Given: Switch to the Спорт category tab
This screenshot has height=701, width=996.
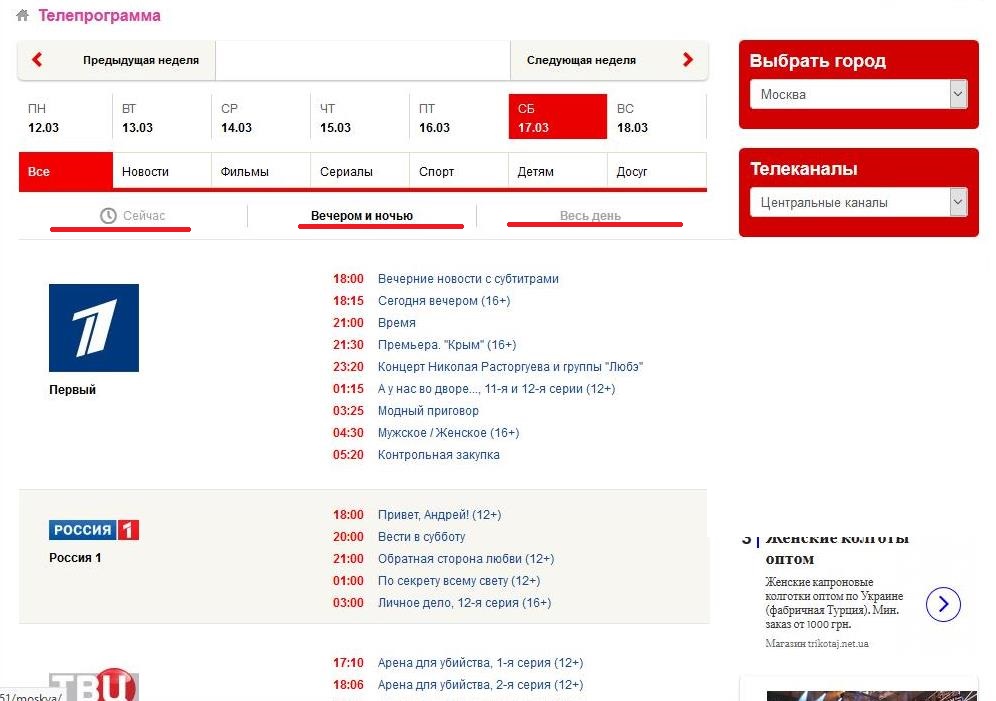Looking at the screenshot, I should [437, 172].
